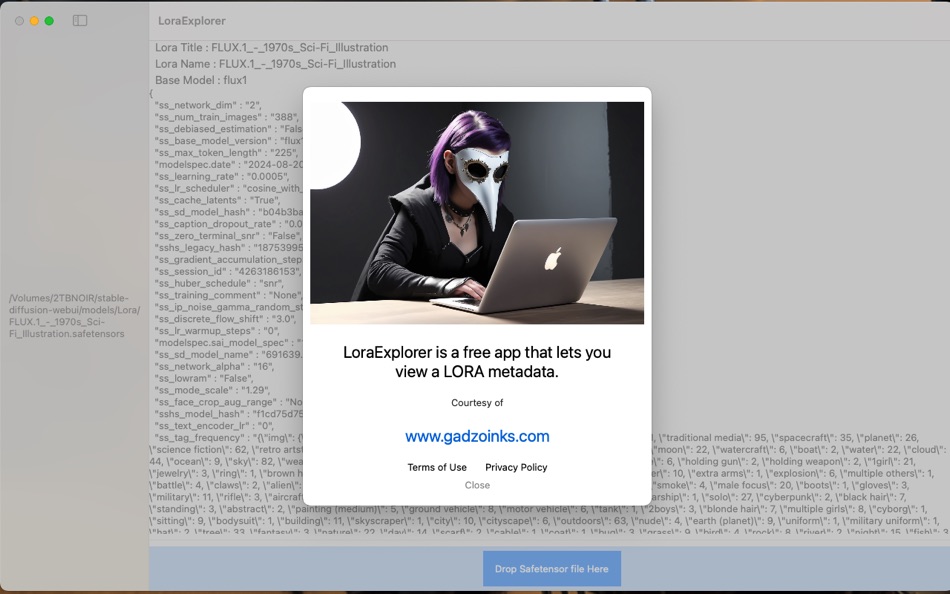Click the Courtesy of dialog text
The image size is (950, 594).
pos(477,403)
